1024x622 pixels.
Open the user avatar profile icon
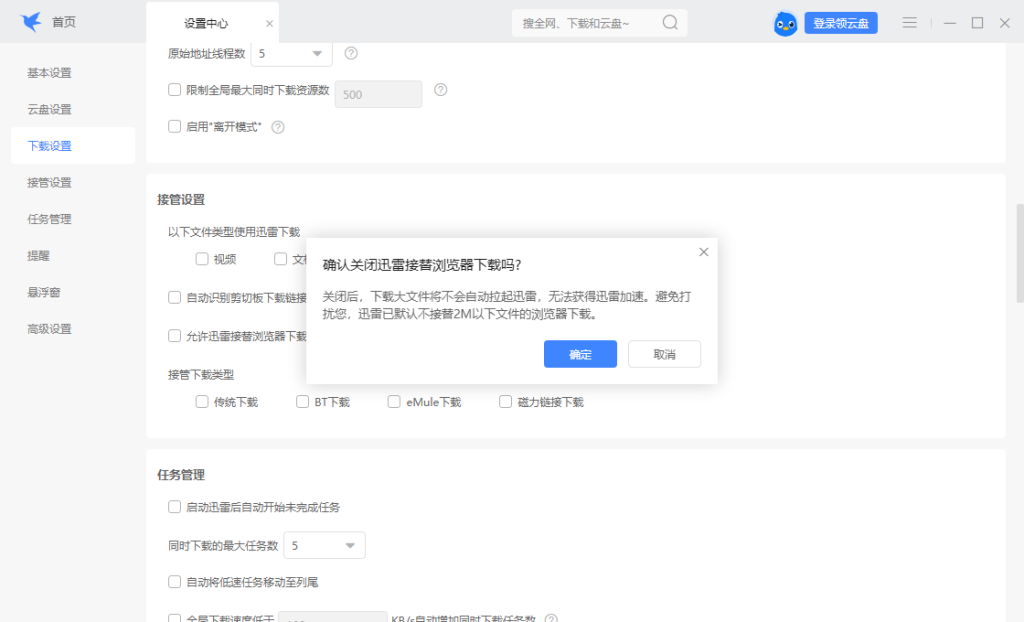[x=785, y=22]
